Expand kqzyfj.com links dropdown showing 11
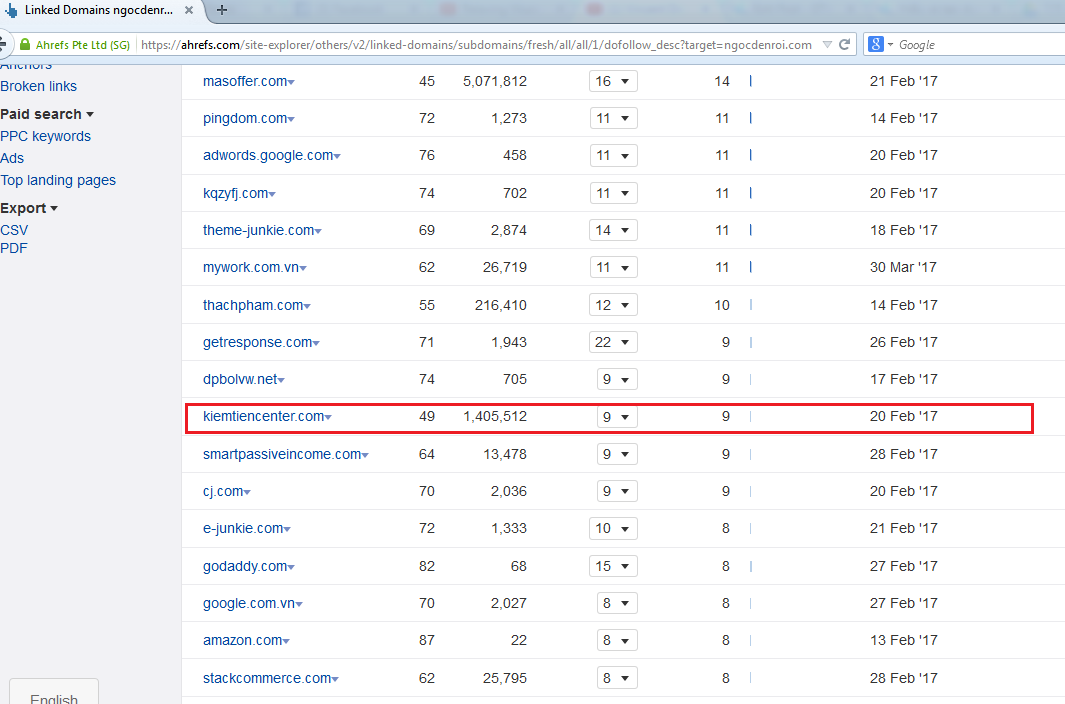The image size is (1065, 704). [x=613, y=193]
